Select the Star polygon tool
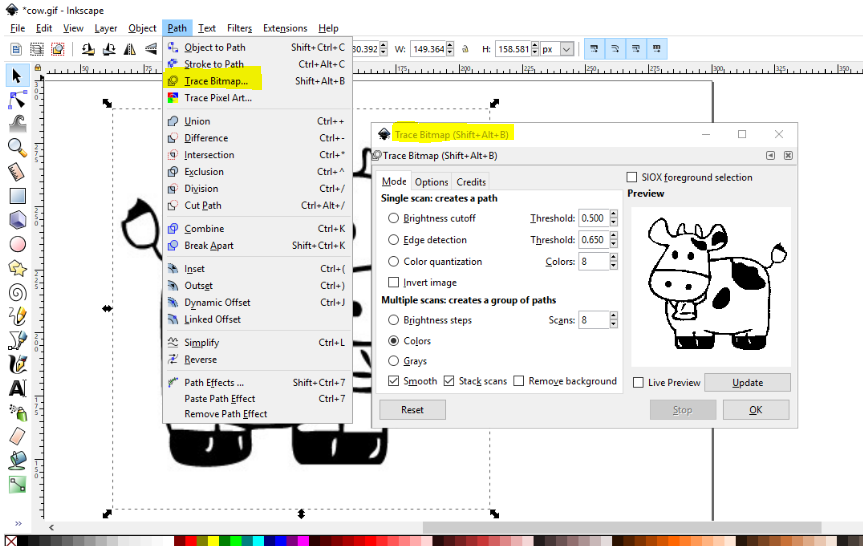The width and height of the screenshot is (863, 546). (18, 268)
